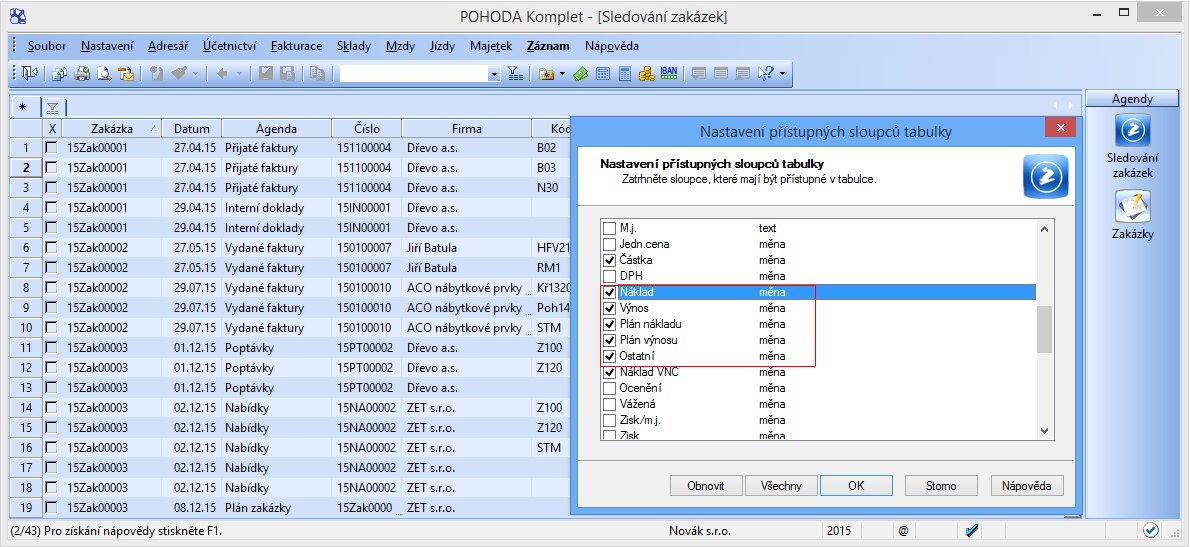Click the folder with star toolbar icon
Screen dimensions: 1190x547
coord(546,74)
